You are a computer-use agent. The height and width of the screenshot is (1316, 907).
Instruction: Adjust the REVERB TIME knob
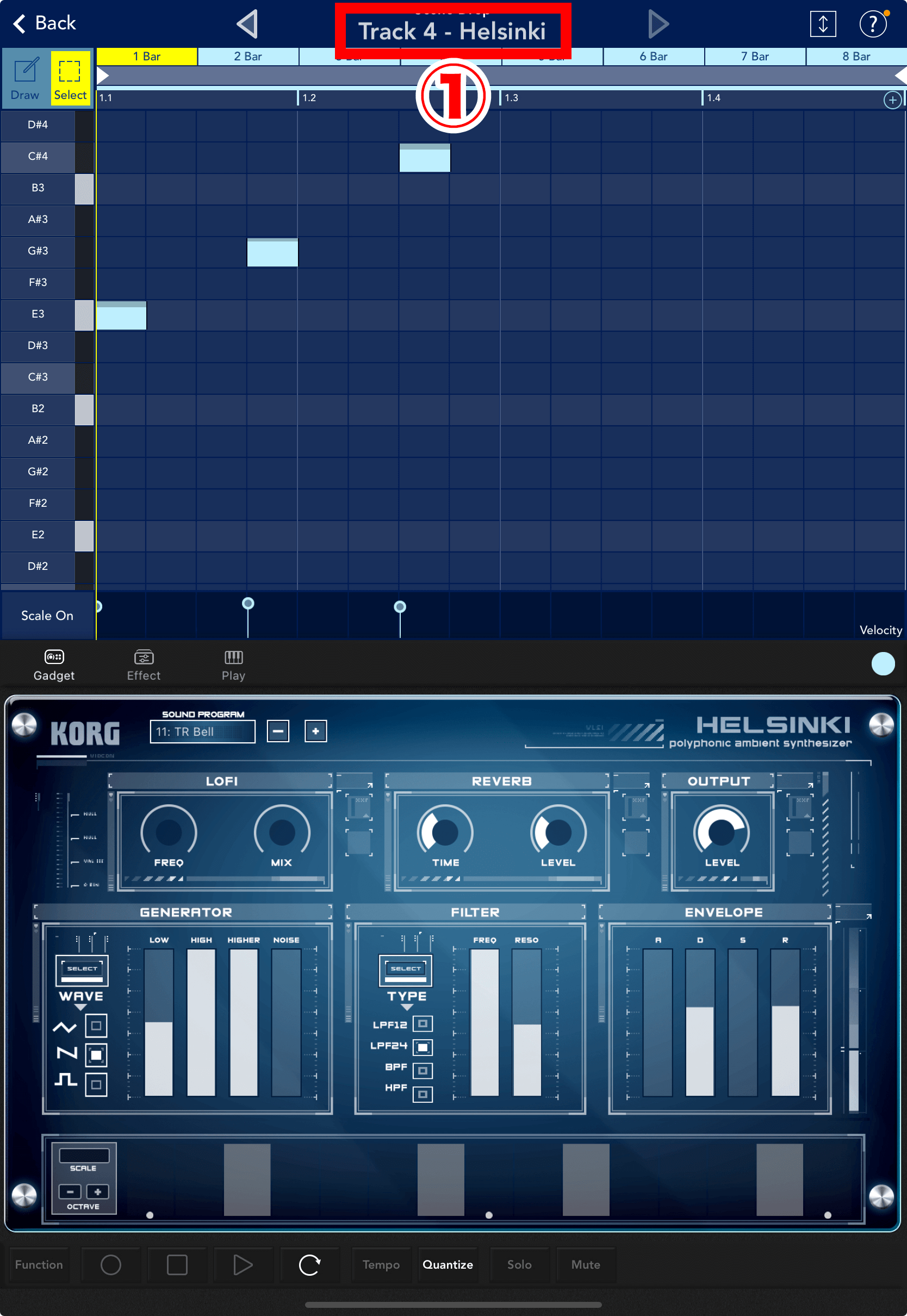pos(445,832)
